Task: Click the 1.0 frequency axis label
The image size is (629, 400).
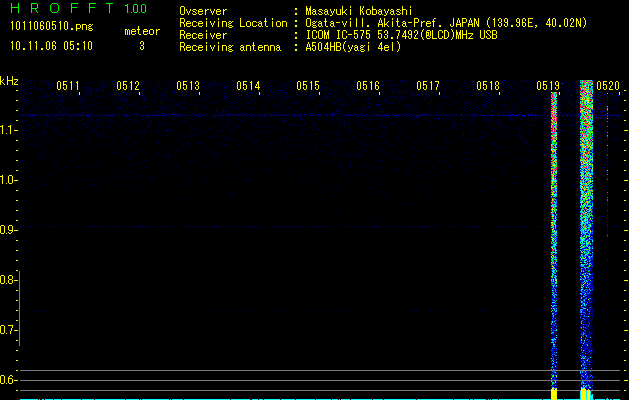Action: 8,180
